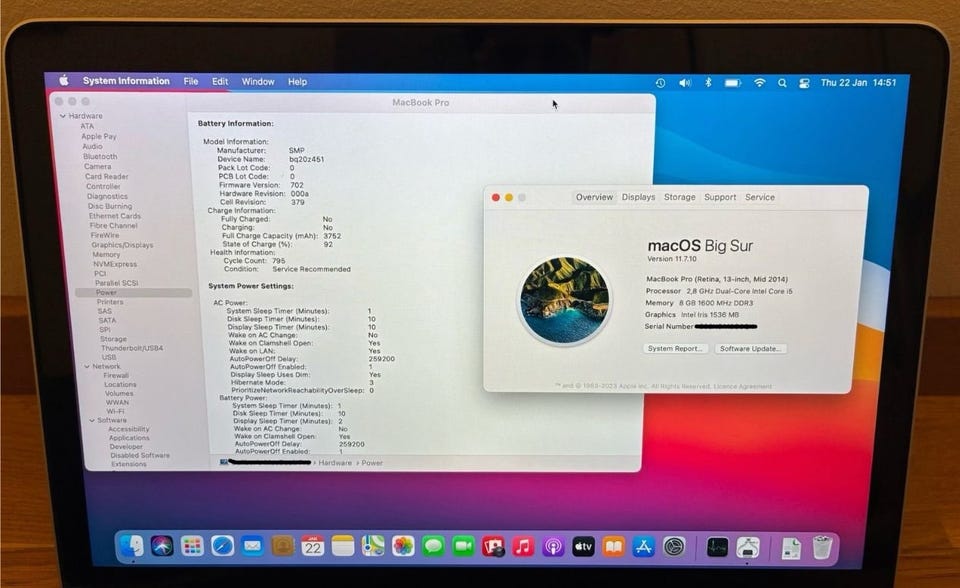This screenshot has width=960, height=588.
Task: Select Storage in the Hardware list
Action: pos(113,339)
